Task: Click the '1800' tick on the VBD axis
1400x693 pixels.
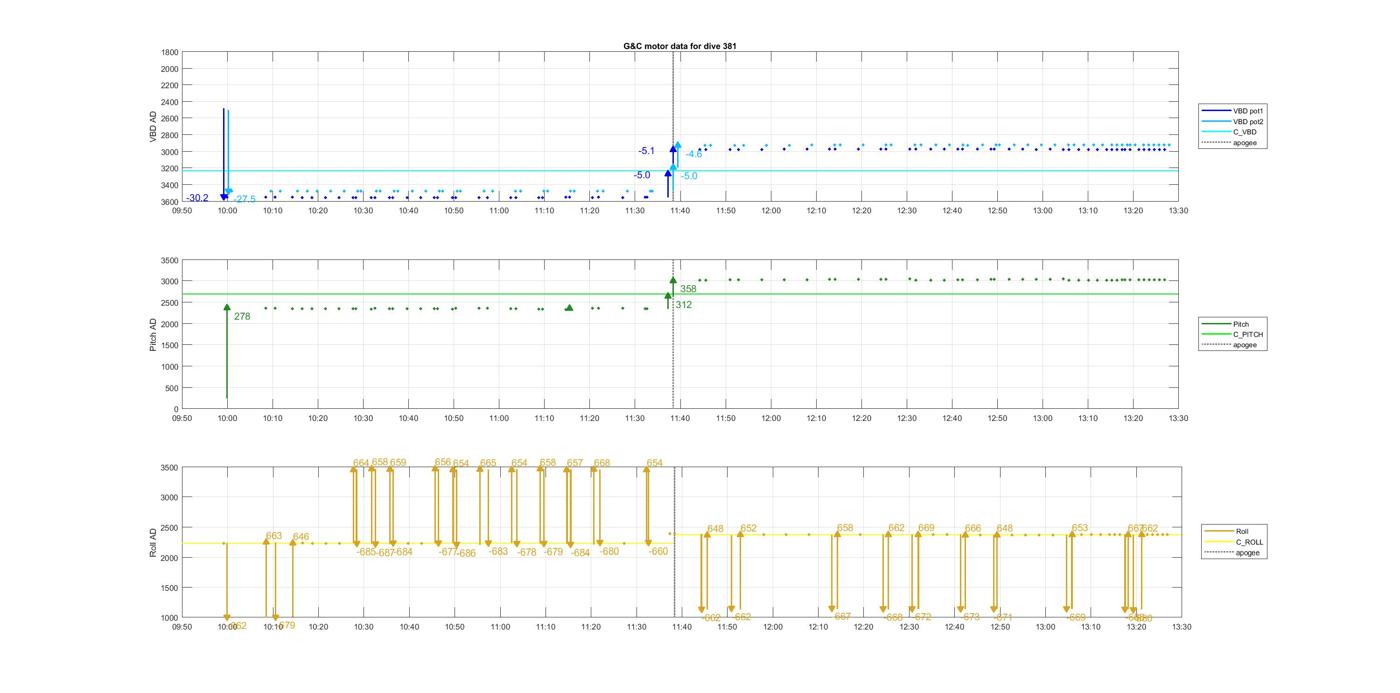Action: point(170,52)
